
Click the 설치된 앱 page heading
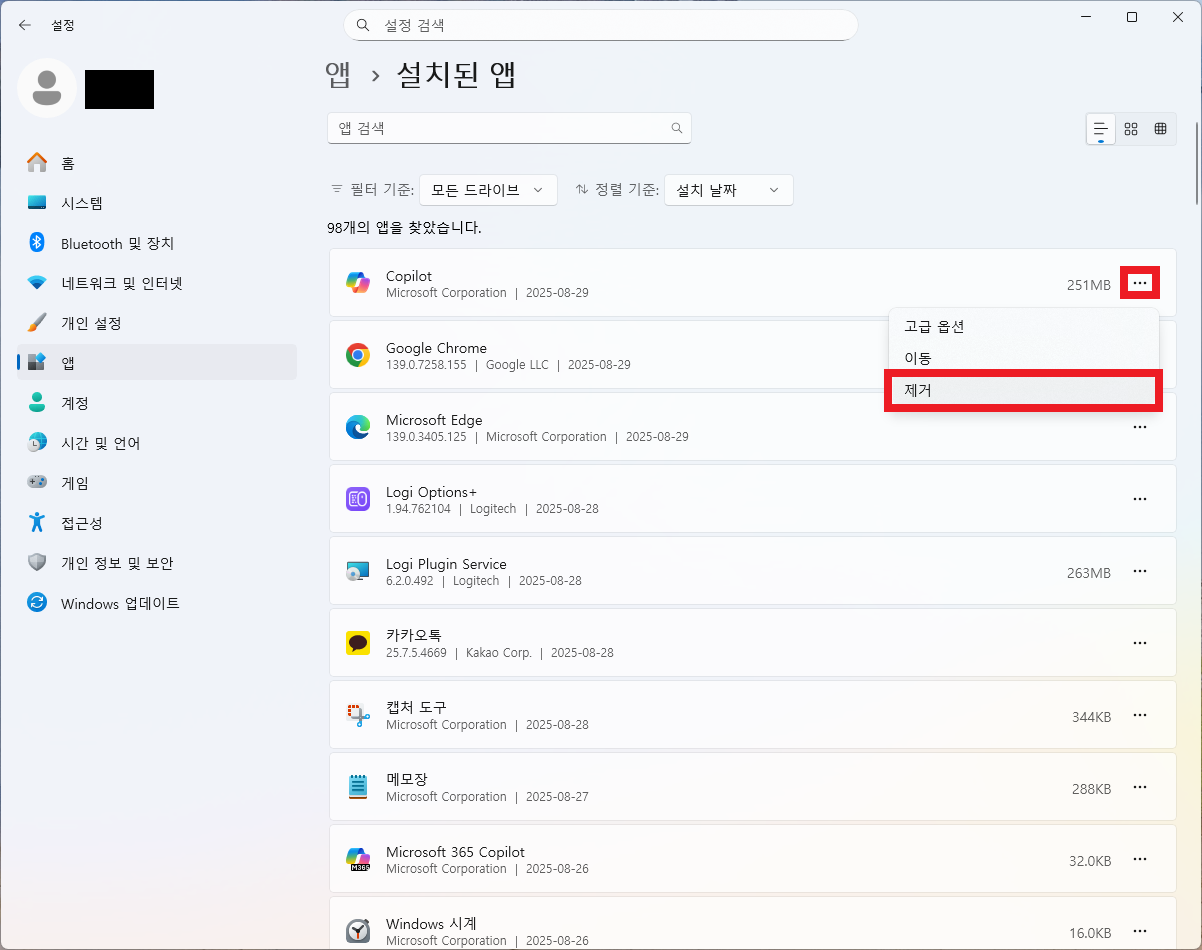click(x=456, y=74)
